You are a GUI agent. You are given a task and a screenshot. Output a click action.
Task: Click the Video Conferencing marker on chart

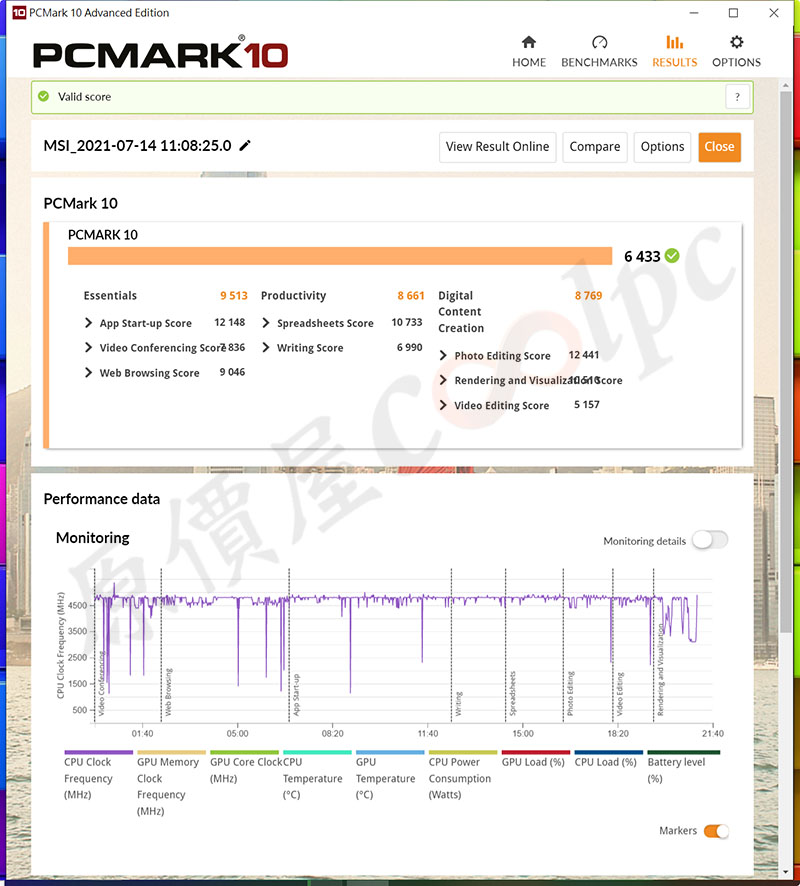coord(101,684)
